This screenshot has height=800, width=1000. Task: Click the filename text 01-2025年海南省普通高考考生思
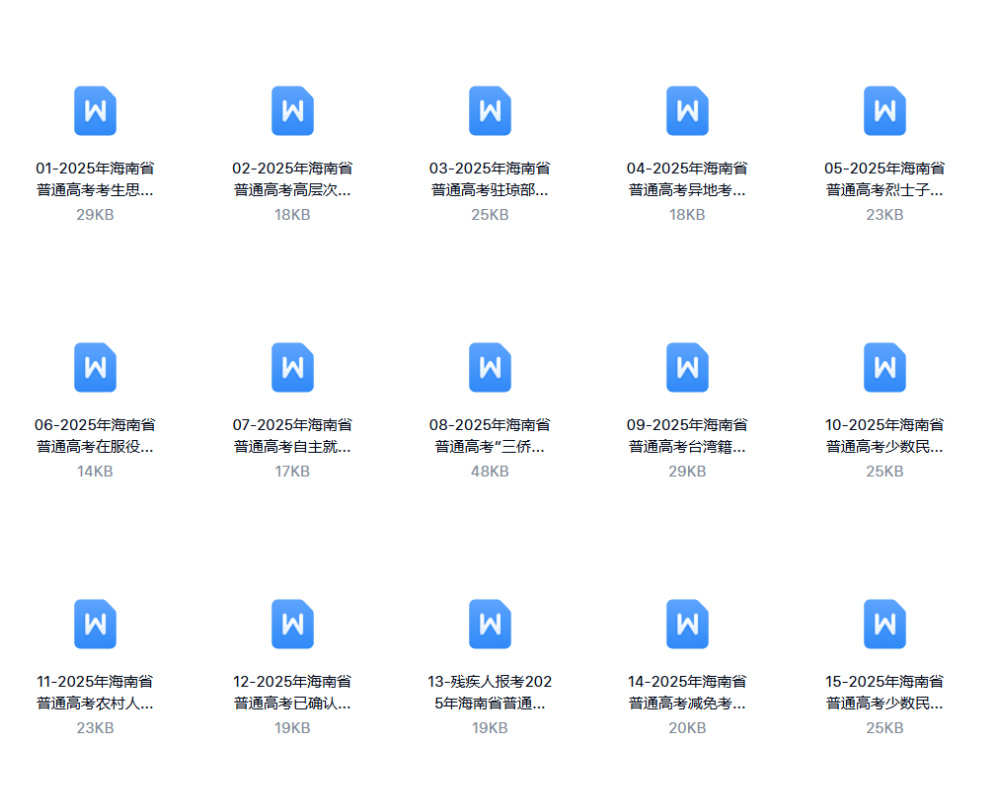[x=95, y=179]
